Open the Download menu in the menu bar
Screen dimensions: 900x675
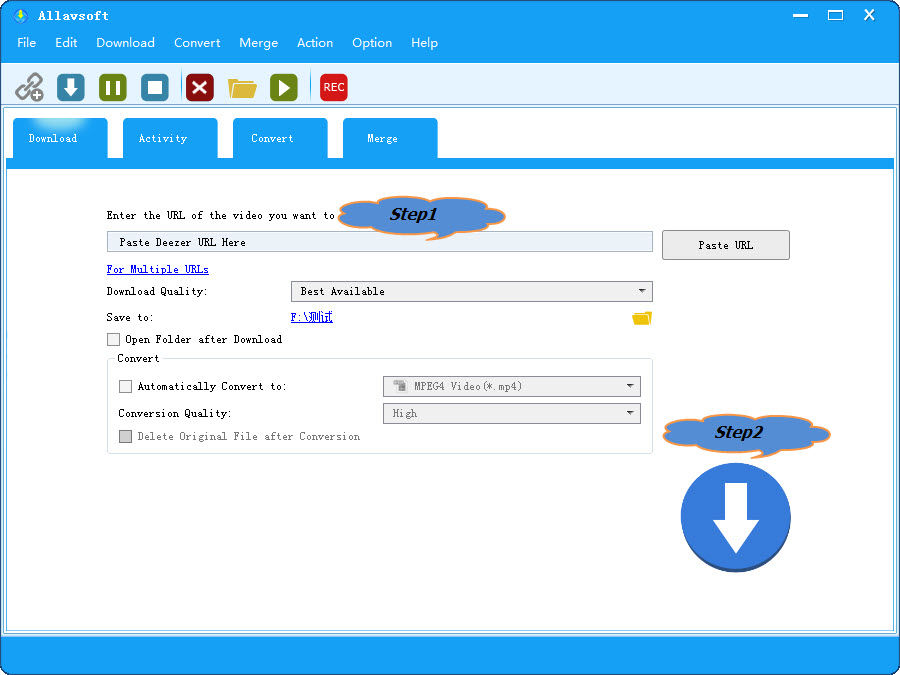pos(125,42)
